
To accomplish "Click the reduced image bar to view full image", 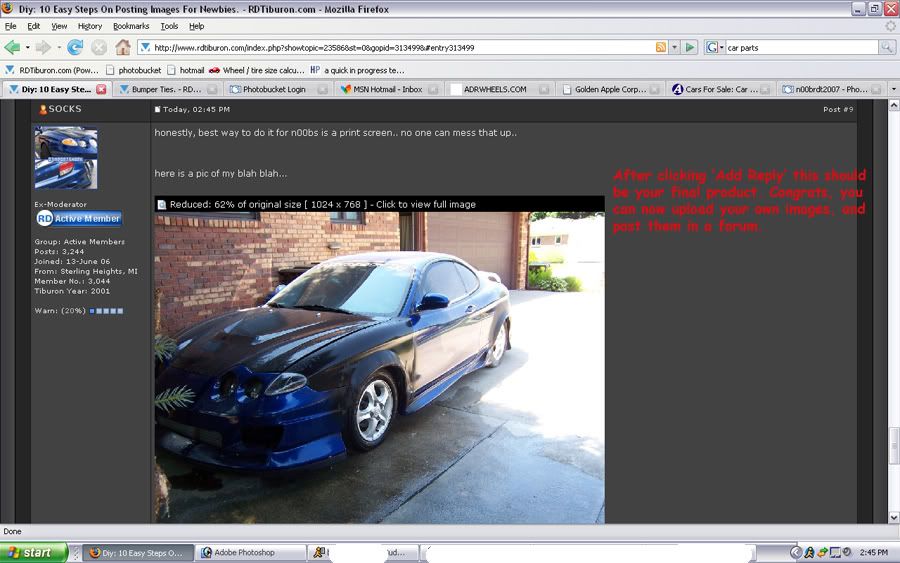I will 379,204.
